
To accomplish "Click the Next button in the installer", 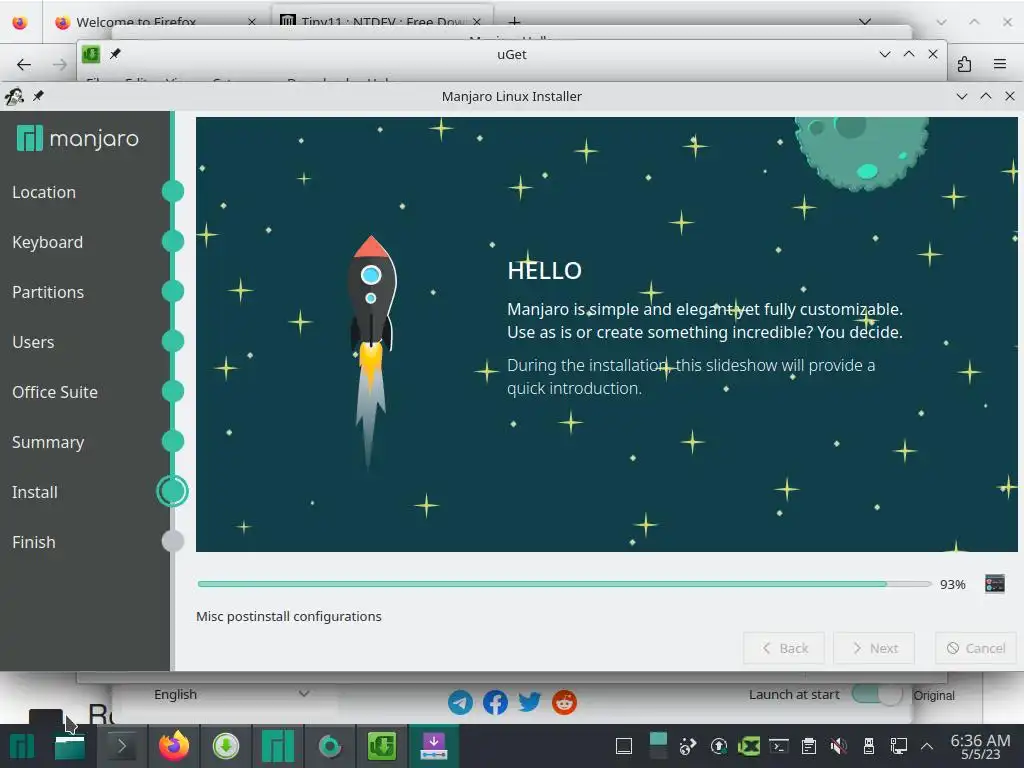I will click(x=874, y=648).
